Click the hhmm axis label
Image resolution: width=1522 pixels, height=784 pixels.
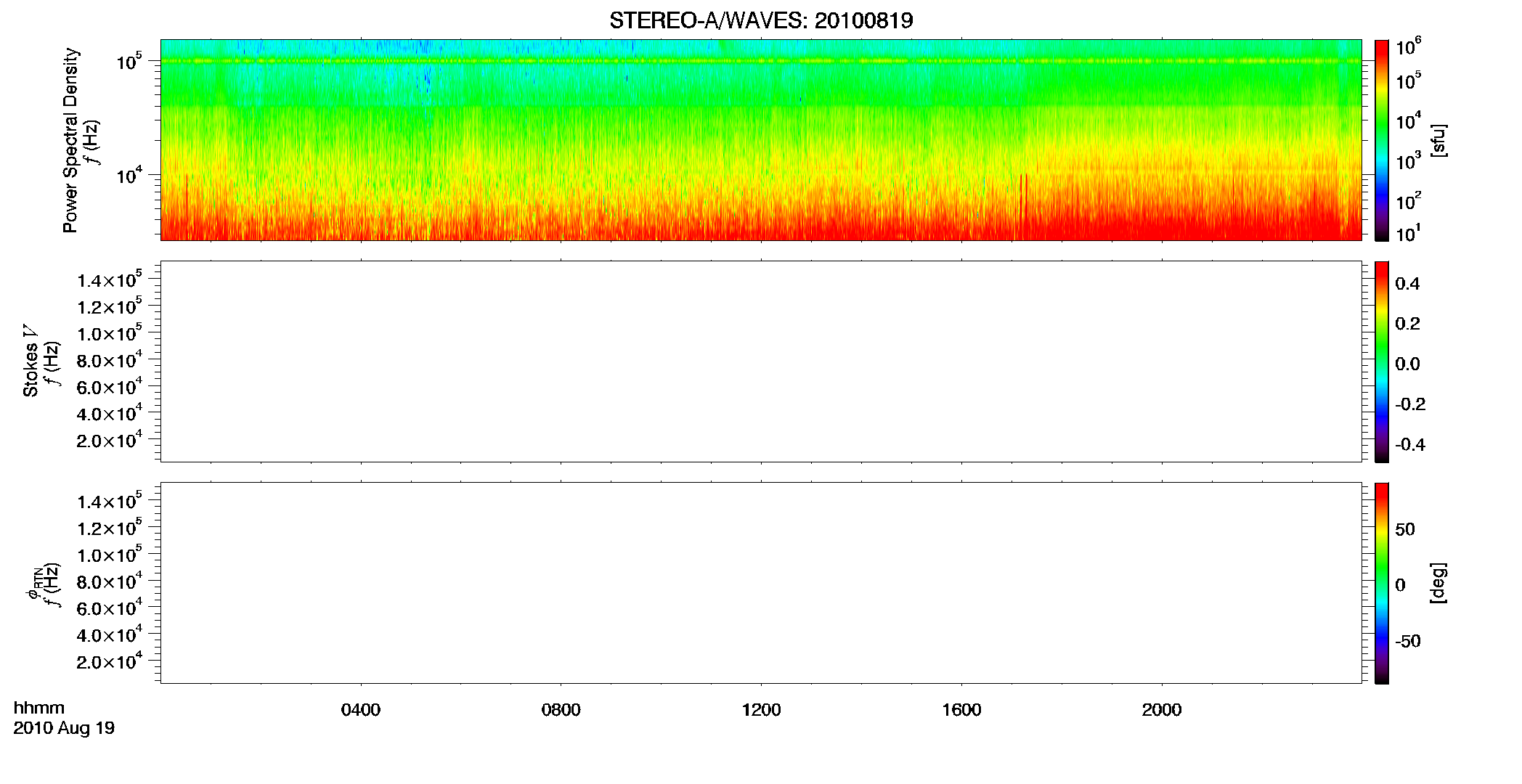[x=39, y=708]
